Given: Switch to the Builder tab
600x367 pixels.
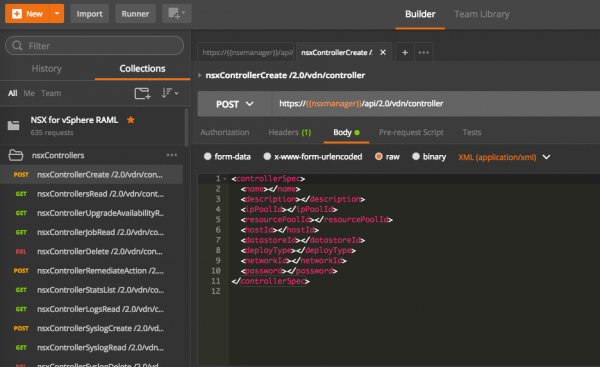Looking at the screenshot, I should 420,14.
